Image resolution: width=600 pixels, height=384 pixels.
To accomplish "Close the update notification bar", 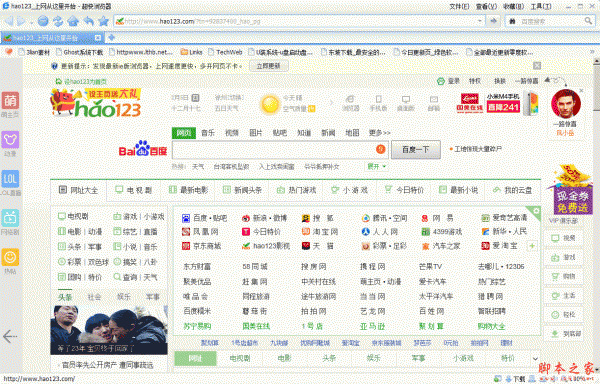I will [537, 66].
